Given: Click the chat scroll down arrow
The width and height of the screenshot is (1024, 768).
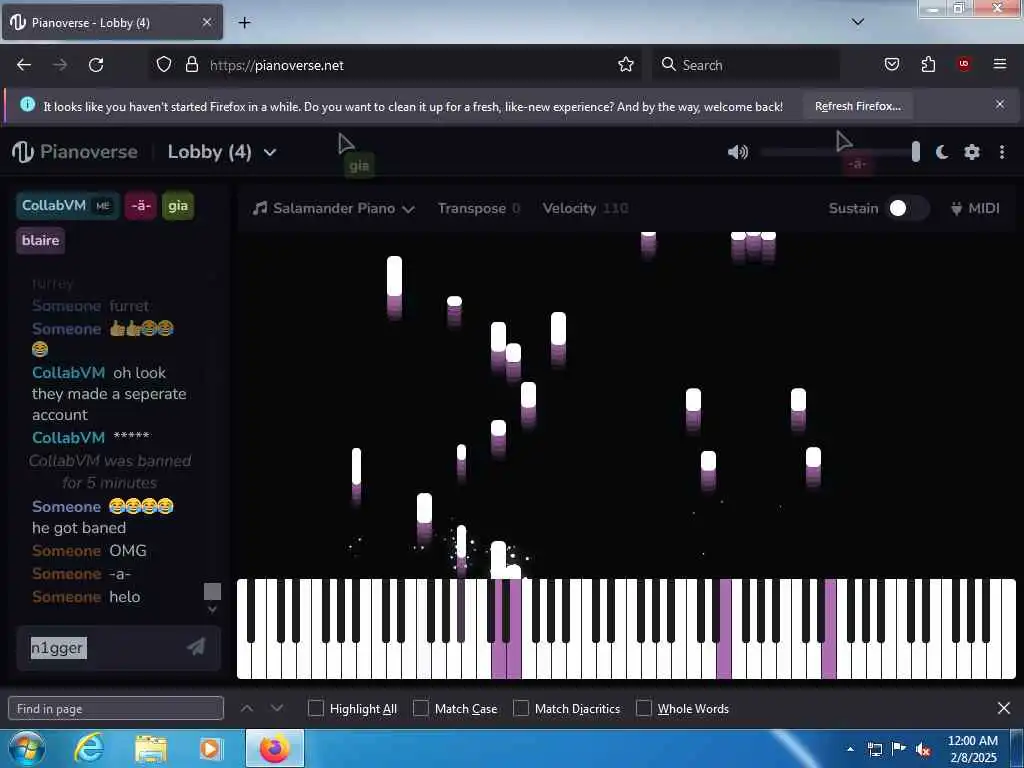Looking at the screenshot, I should click(212, 609).
